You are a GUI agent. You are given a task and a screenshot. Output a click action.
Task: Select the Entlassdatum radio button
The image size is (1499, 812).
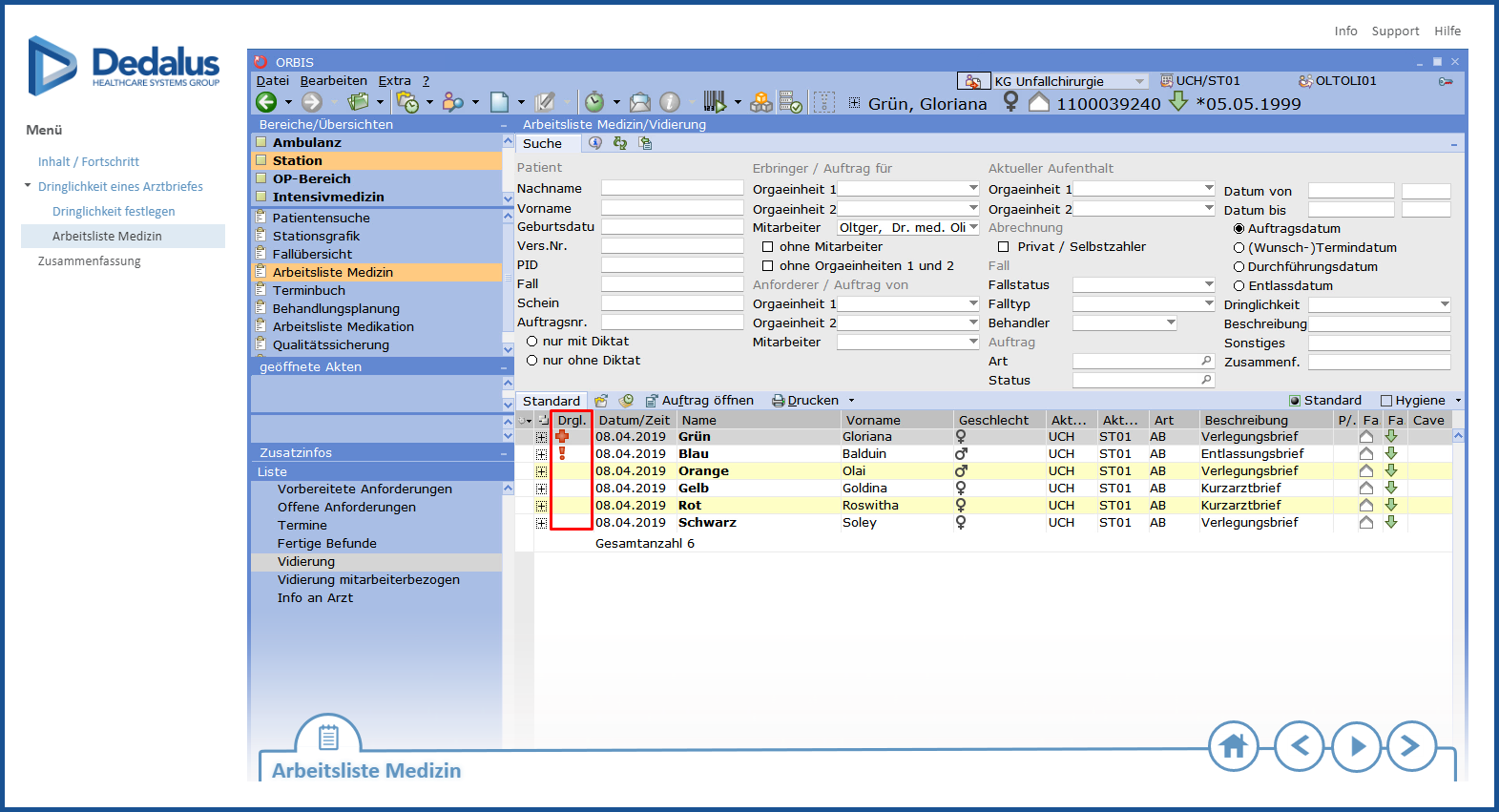tap(1239, 286)
